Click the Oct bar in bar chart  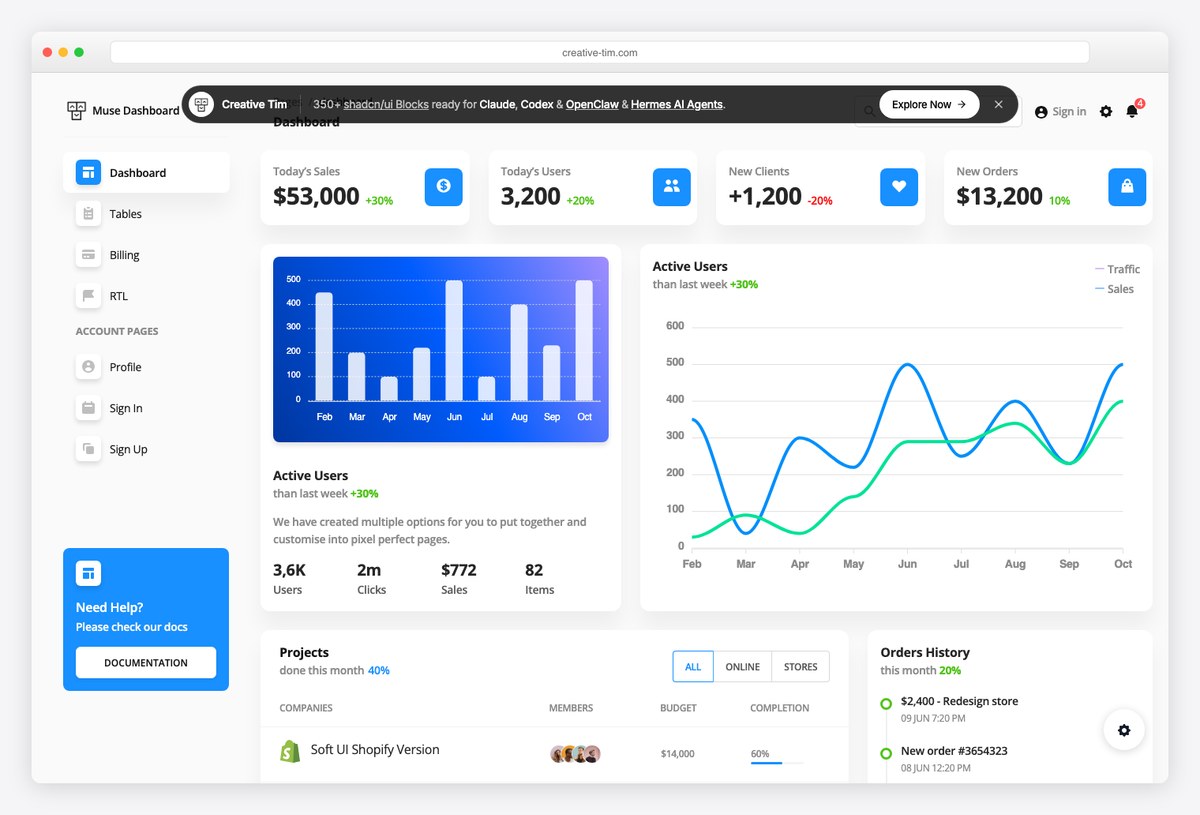pyautogui.click(x=584, y=340)
